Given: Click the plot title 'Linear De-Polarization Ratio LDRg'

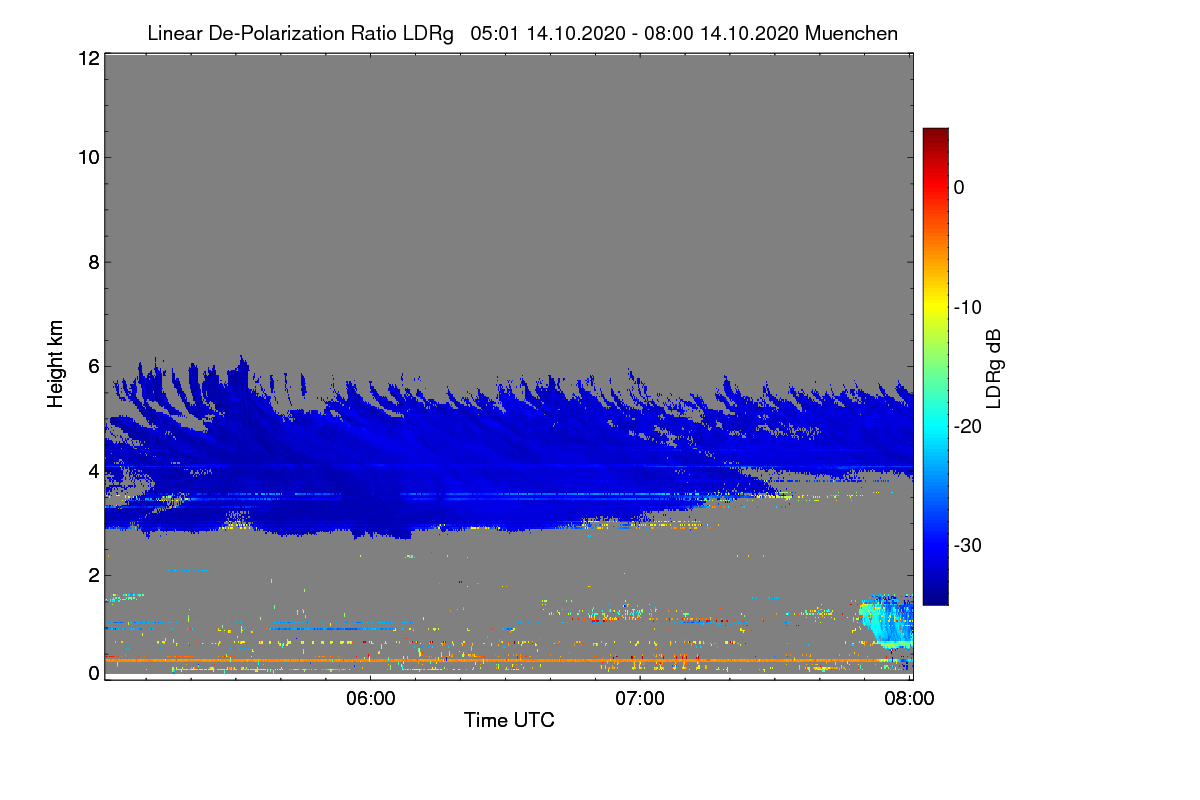Looking at the screenshot, I should 300,33.
